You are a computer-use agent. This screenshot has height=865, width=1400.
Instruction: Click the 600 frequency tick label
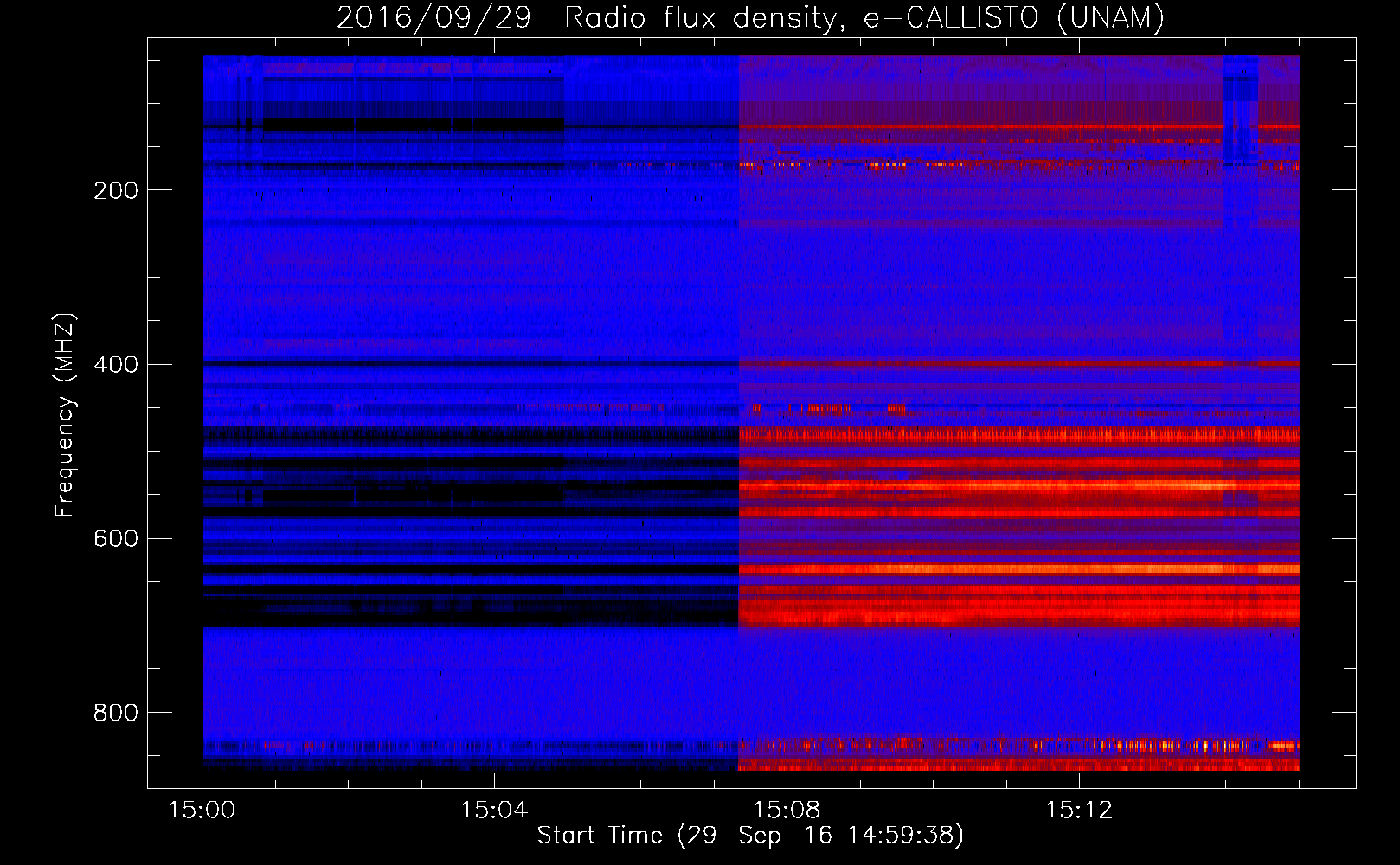pyautogui.click(x=115, y=538)
